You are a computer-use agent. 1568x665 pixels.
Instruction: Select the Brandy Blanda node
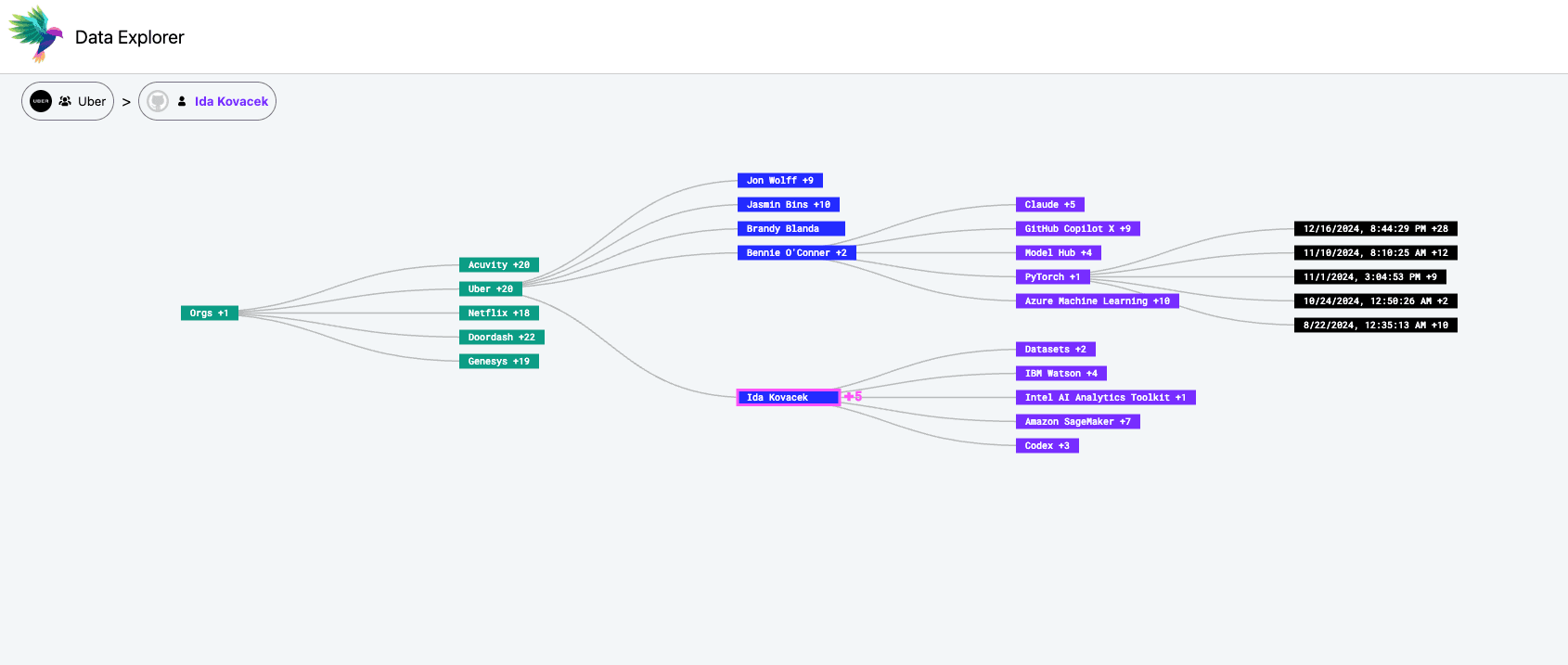[791, 229]
